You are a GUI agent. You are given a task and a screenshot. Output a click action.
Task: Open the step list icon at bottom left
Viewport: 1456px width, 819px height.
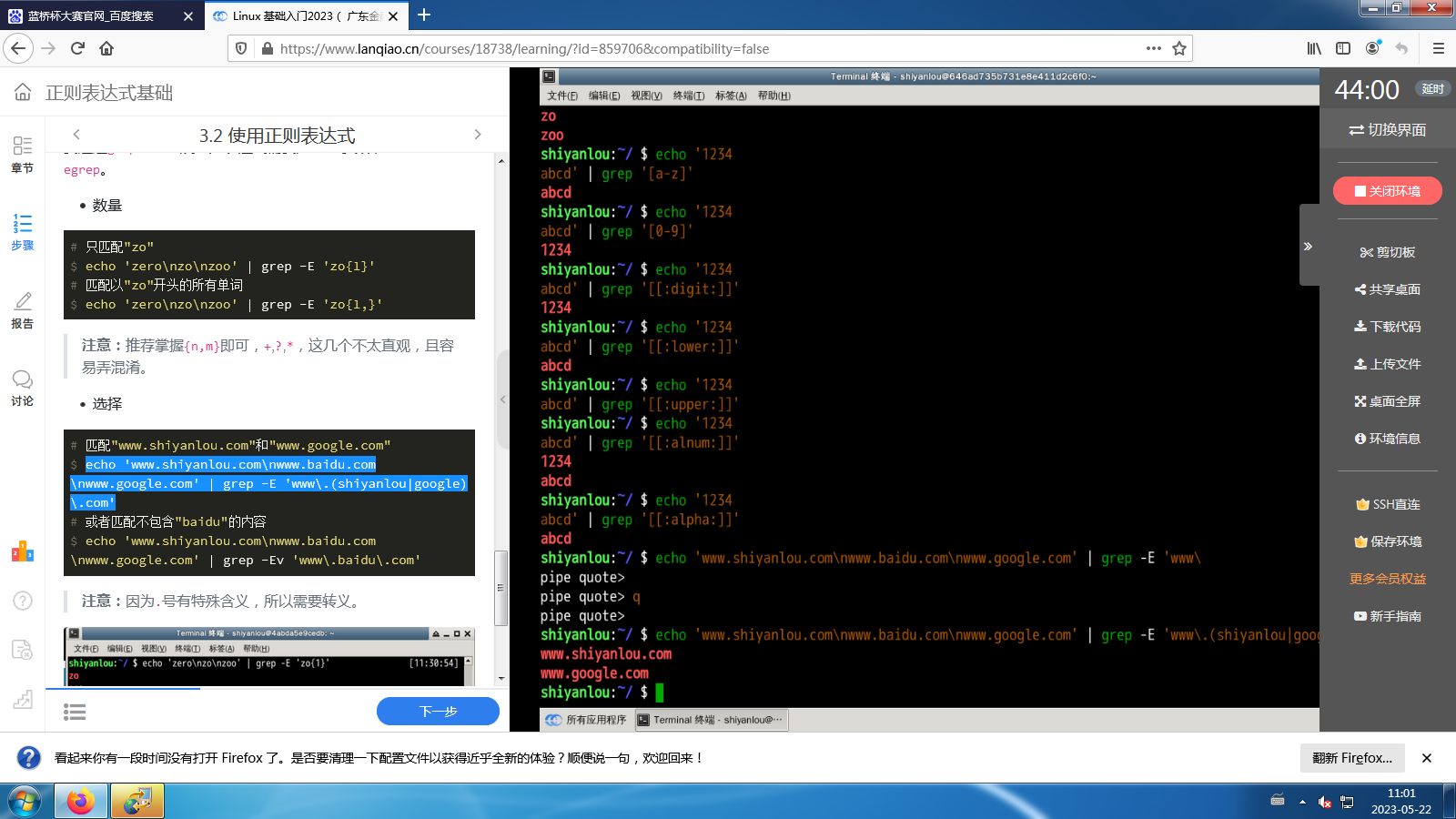[x=75, y=712]
